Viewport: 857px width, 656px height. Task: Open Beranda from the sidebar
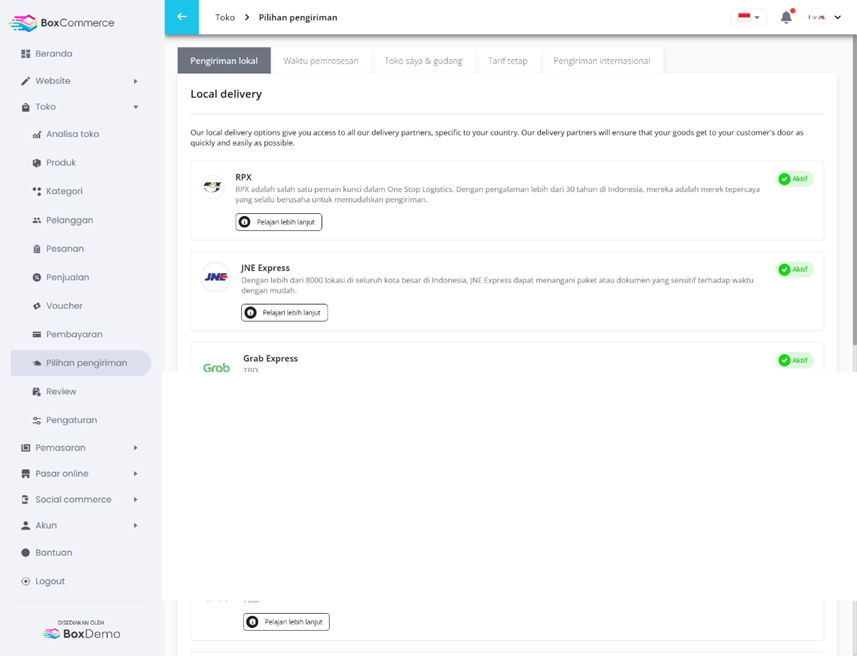[x=54, y=54]
